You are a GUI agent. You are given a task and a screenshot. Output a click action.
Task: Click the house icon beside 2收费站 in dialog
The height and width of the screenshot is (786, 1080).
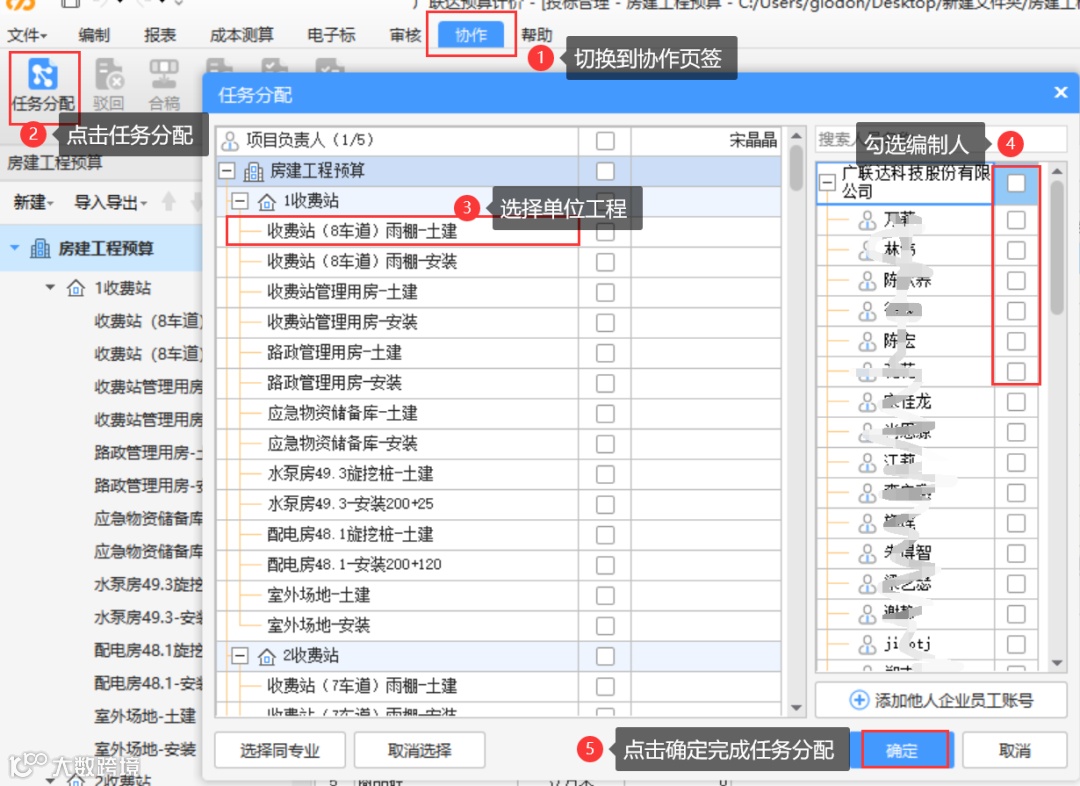coord(267,656)
